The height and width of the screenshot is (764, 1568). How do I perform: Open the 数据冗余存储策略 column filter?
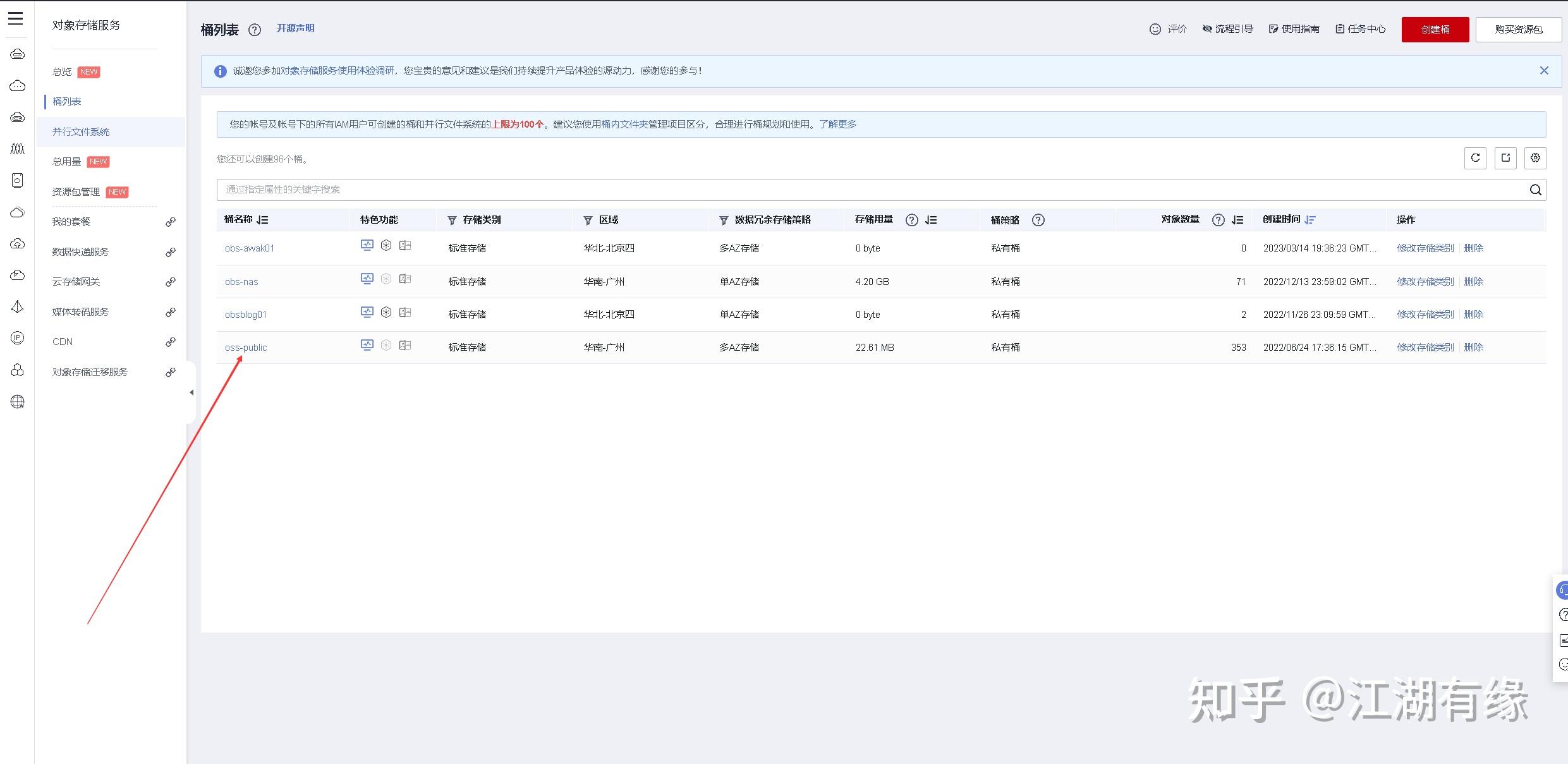point(724,221)
